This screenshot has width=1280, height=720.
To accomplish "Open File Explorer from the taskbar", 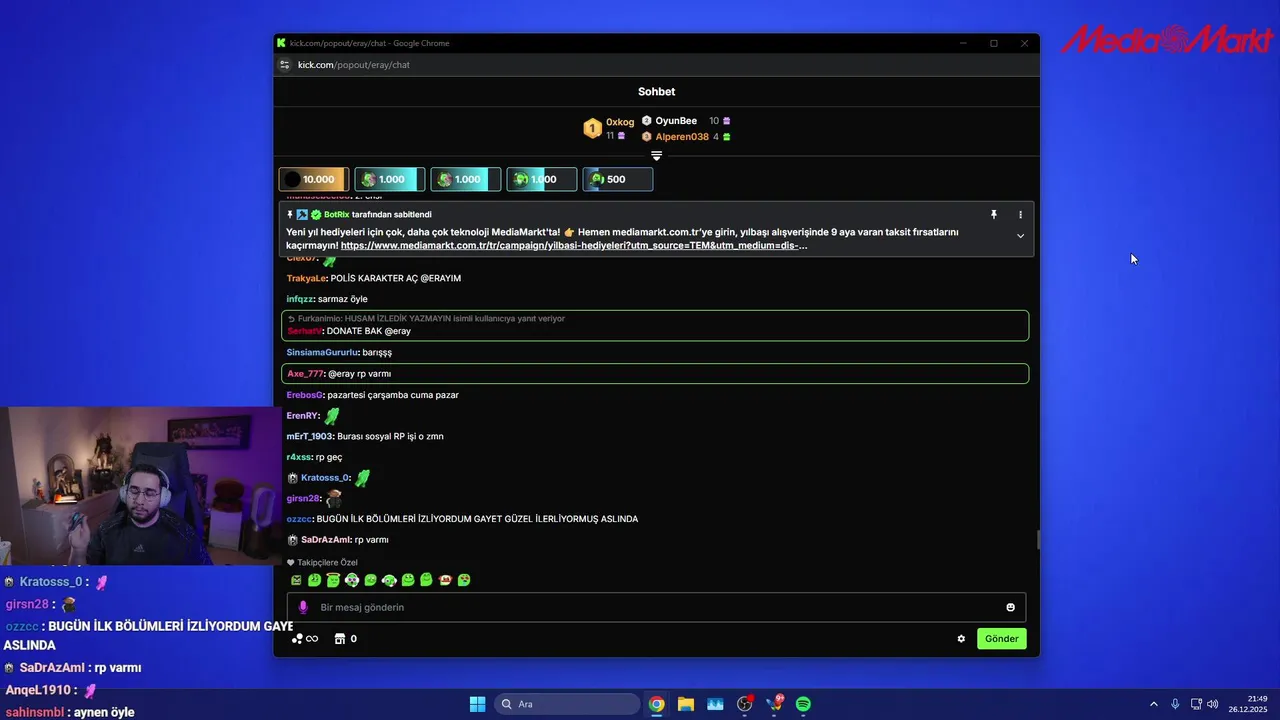I will [686, 704].
